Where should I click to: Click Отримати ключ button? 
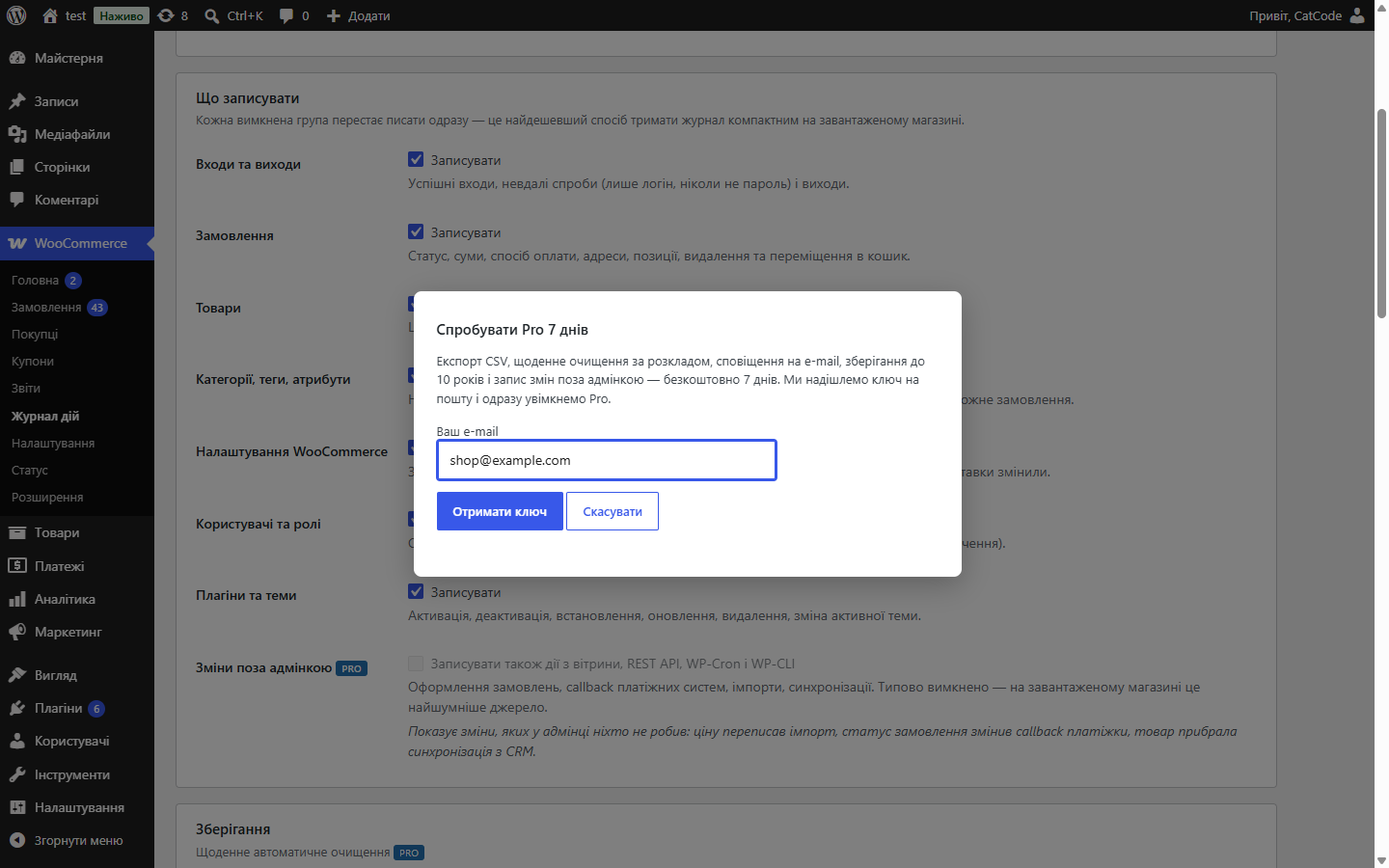point(500,511)
